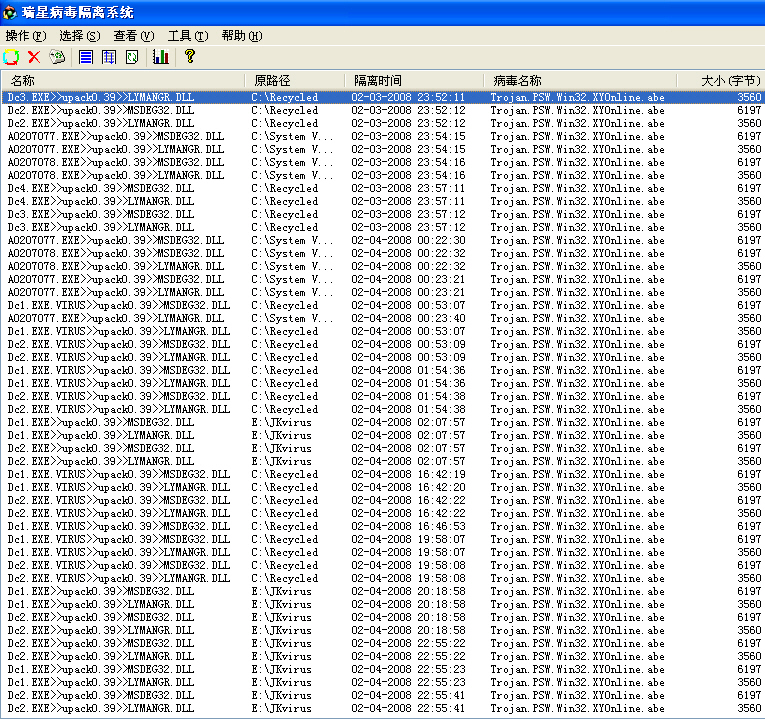Select the Dc4.EXE>>upack0.39>>LYMANGR.DLL entry
Screen dimensions: 765x719
(x=101, y=201)
